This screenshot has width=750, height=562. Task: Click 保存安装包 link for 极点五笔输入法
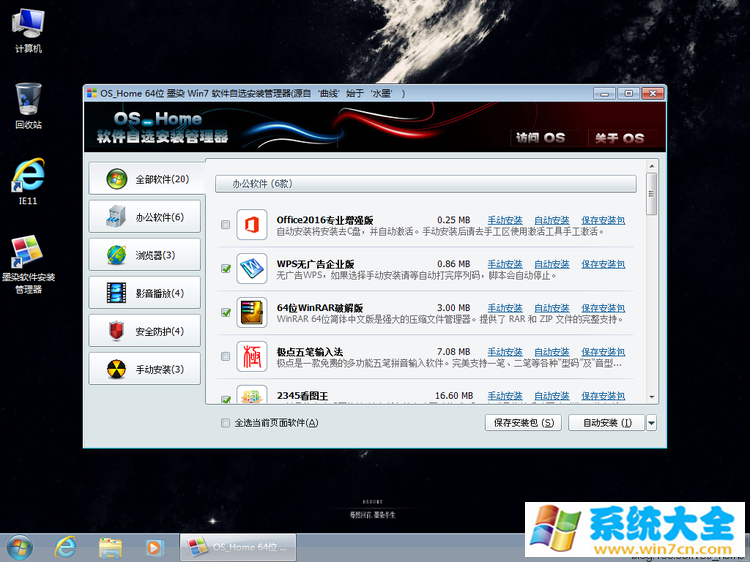click(x=603, y=352)
